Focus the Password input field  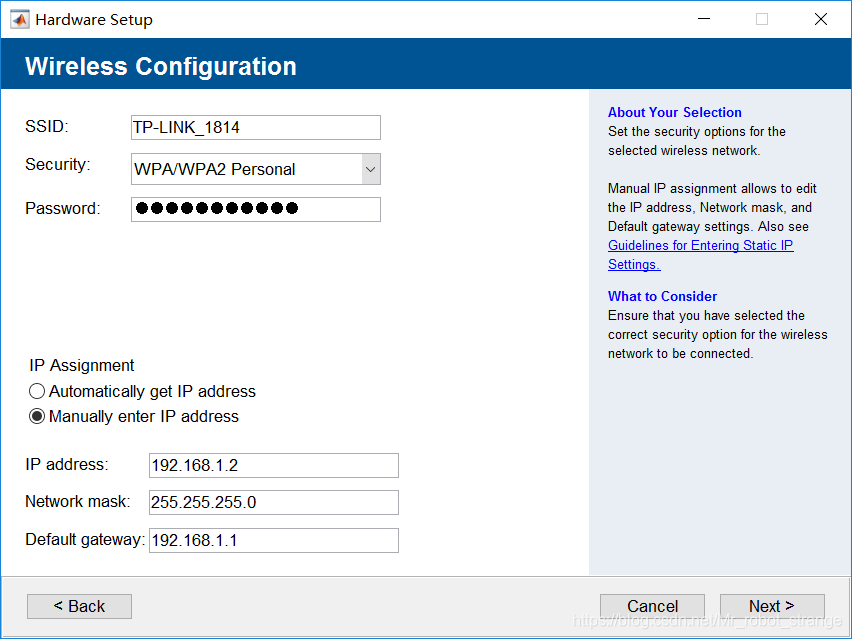255,209
